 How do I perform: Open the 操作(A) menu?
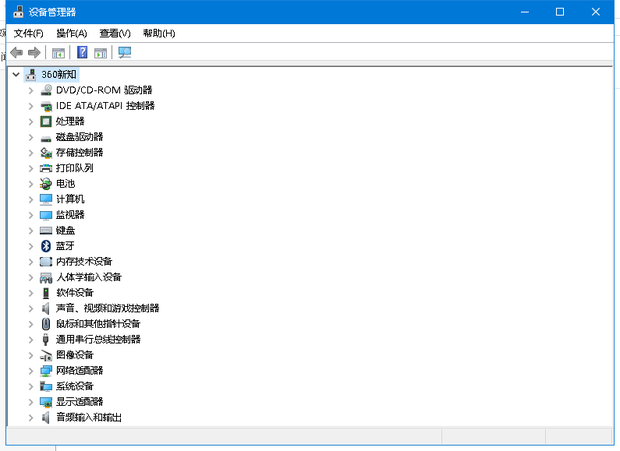pos(72,34)
